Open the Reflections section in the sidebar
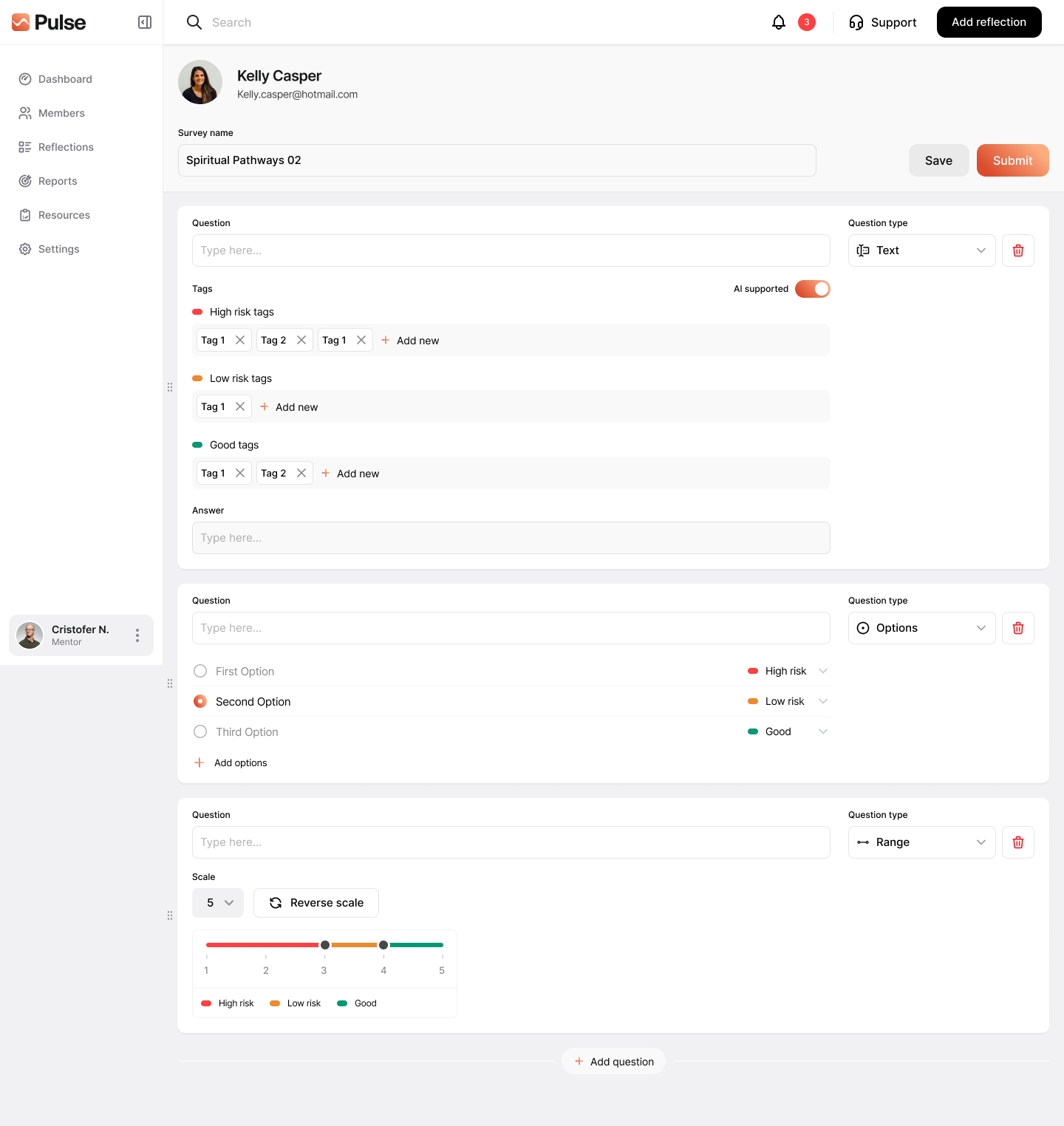Viewport: 1064px width, 1126px height. click(x=65, y=147)
